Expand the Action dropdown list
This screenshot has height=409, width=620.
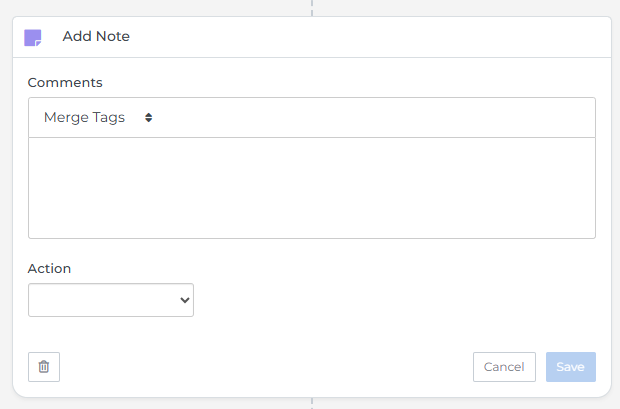[111, 300]
